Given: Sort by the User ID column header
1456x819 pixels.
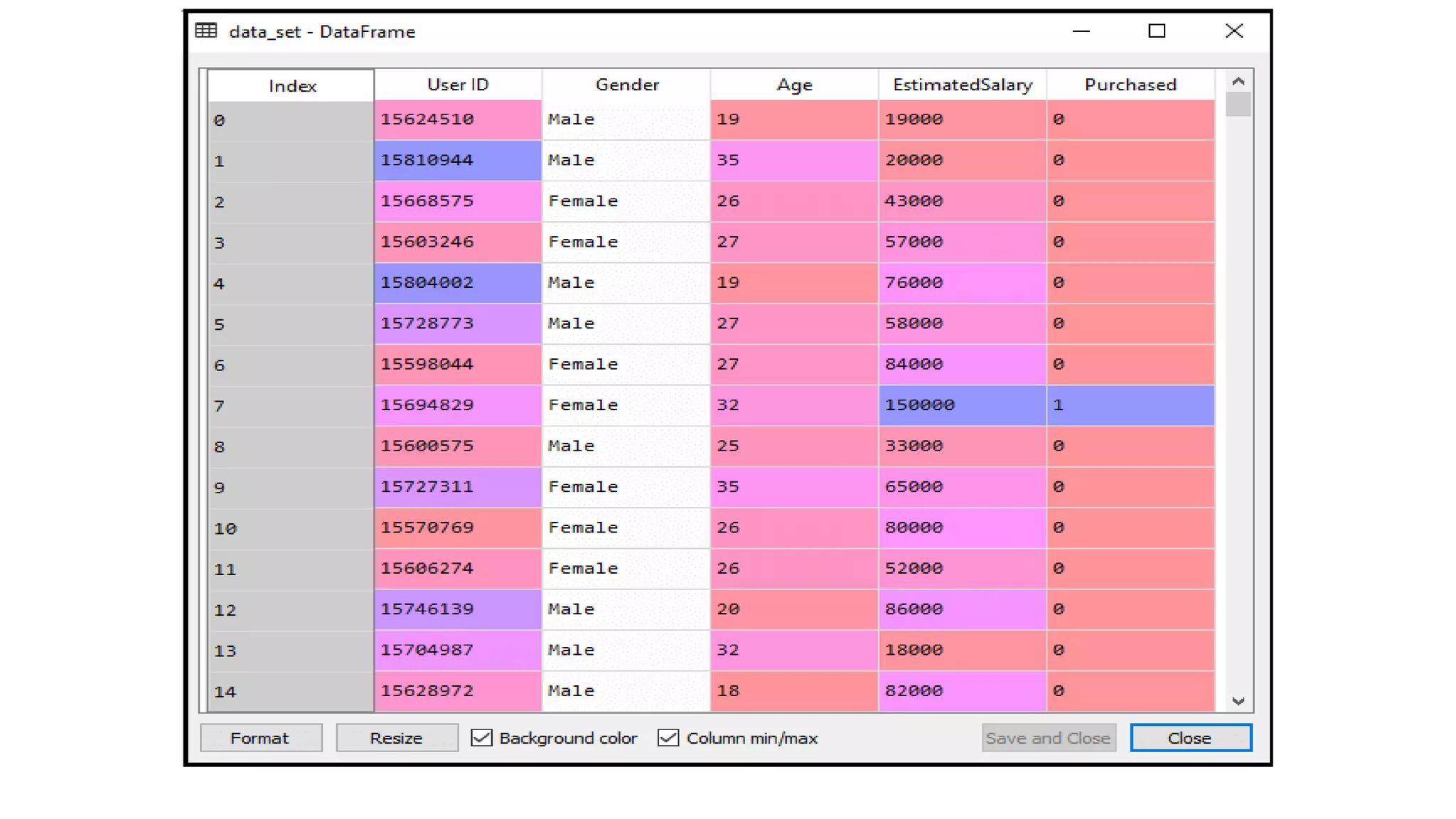Looking at the screenshot, I should (458, 85).
